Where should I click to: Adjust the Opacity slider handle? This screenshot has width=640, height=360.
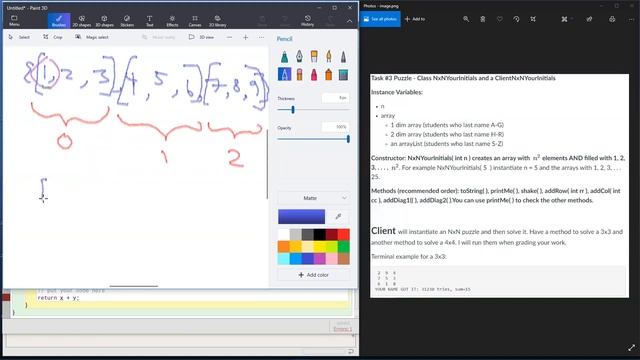pos(348,139)
